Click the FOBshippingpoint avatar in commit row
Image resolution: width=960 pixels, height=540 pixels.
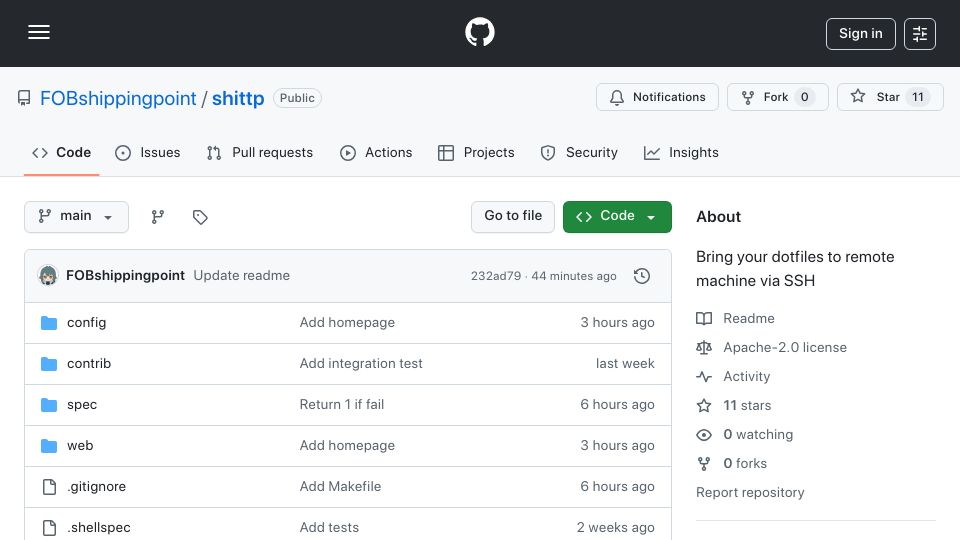(x=48, y=276)
